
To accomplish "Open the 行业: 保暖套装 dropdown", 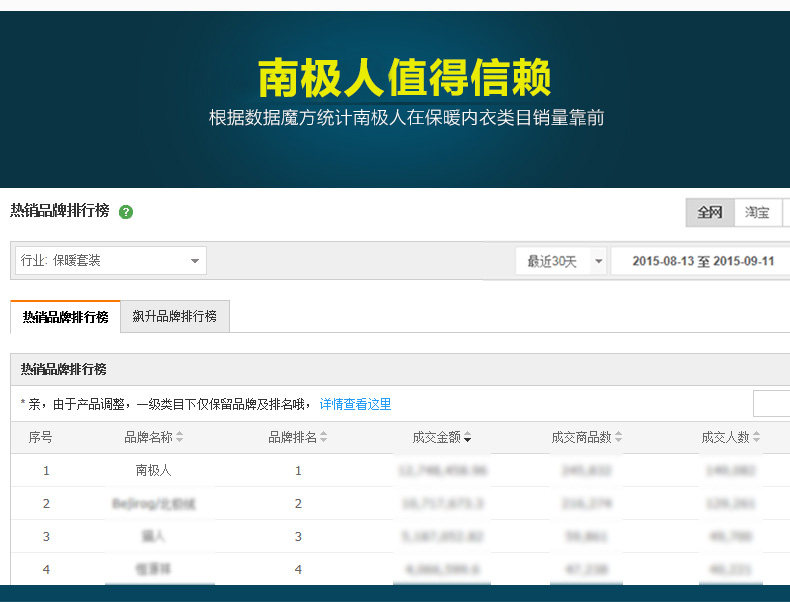I will tap(111, 260).
